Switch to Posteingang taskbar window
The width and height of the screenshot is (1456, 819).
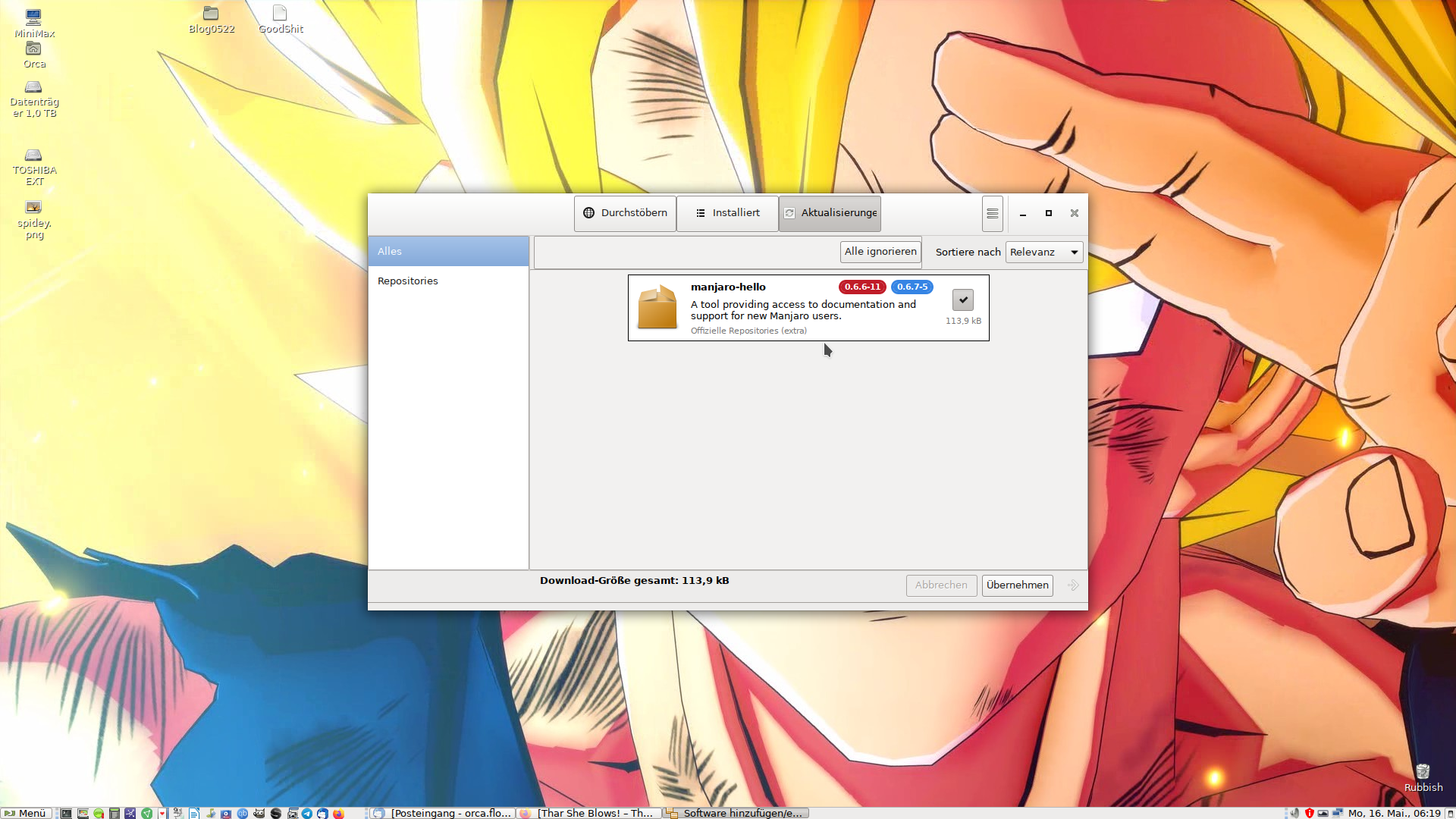pyautogui.click(x=442, y=813)
